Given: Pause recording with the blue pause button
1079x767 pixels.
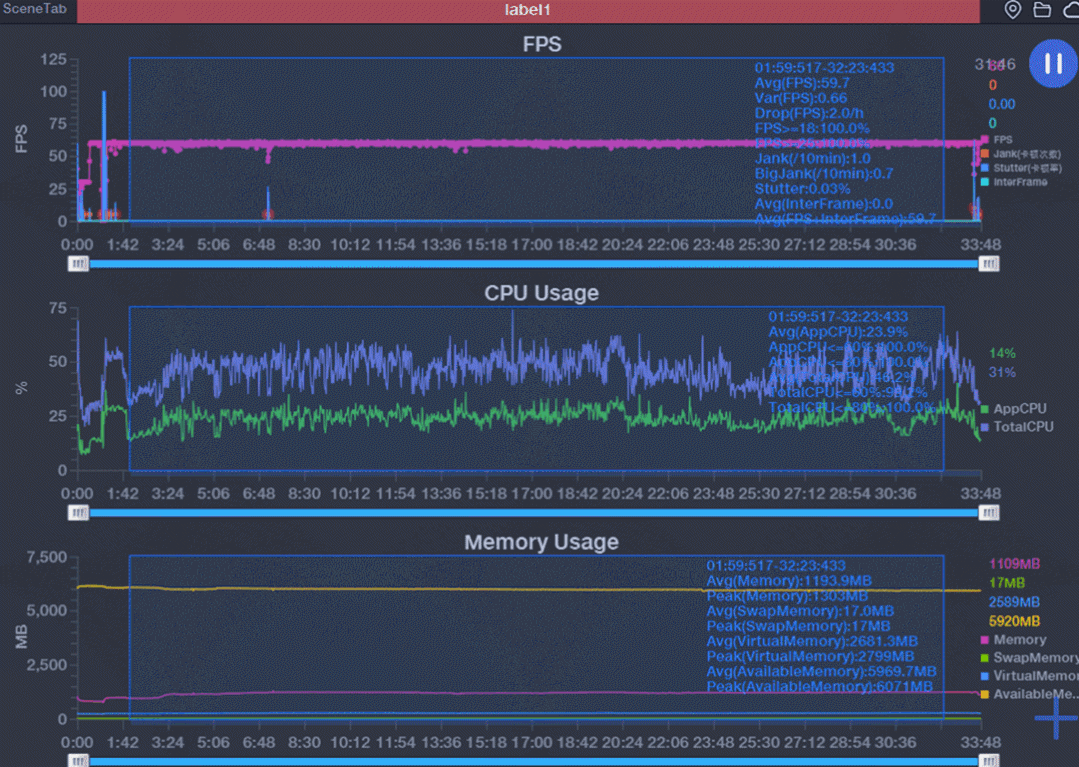Looking at the screenshot, I should point(1053,63).
